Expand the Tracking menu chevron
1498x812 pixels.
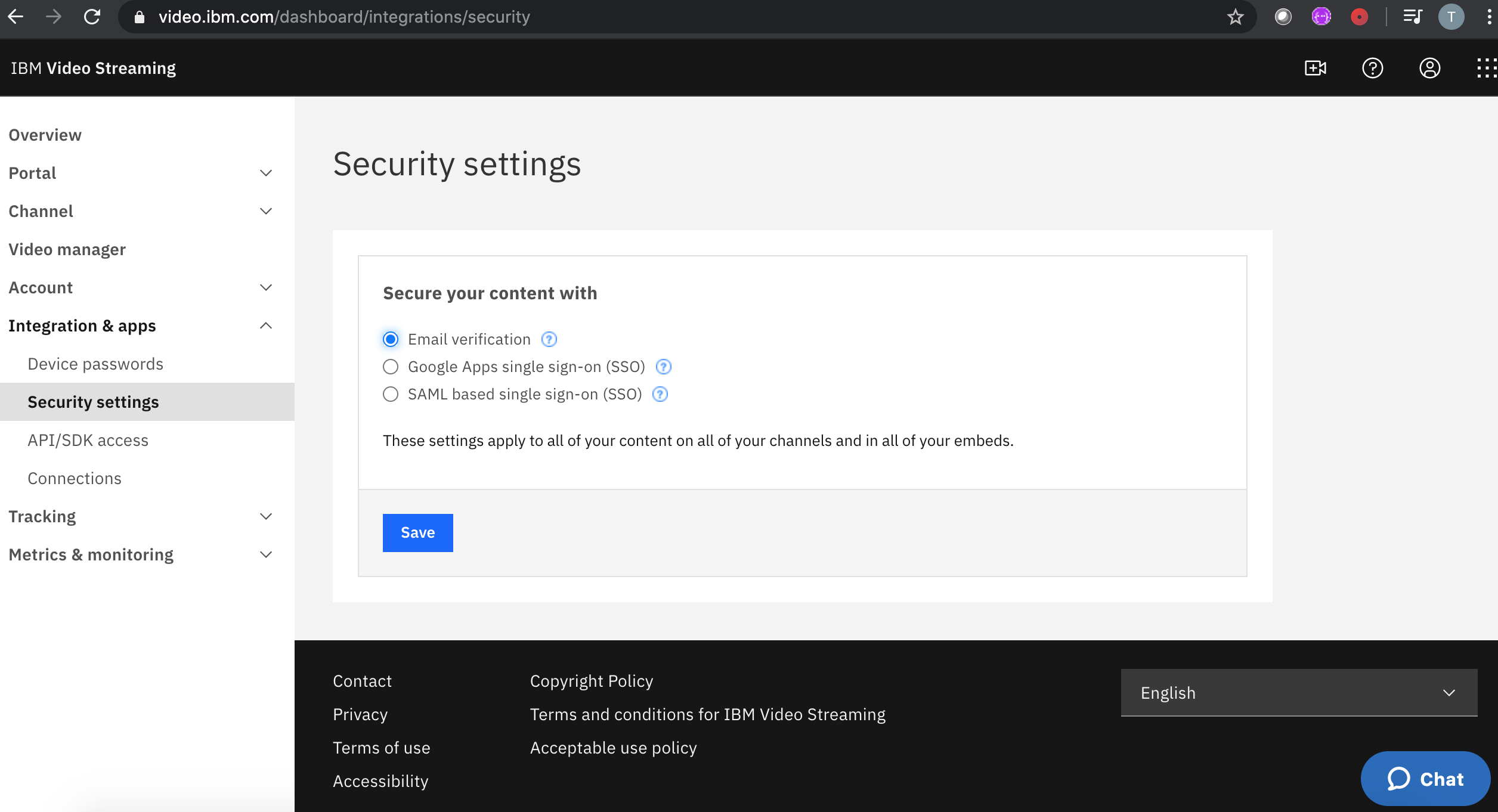pyautogui.click(x=266, y=516)
